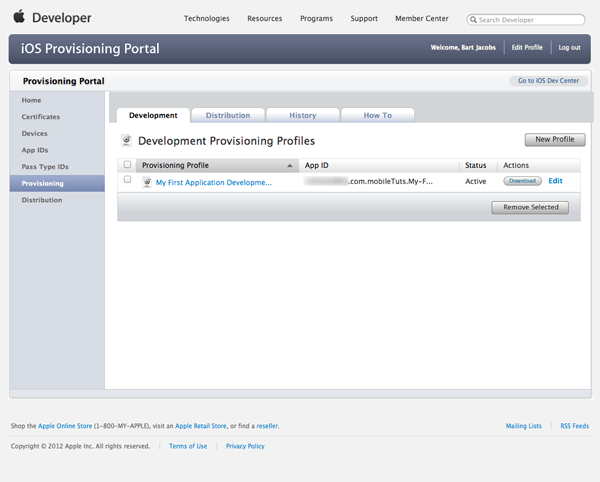The width and height of the screenshot is (600, 482).
Task: Click the search magnifier icon
Action: click(x=473, y=20)
